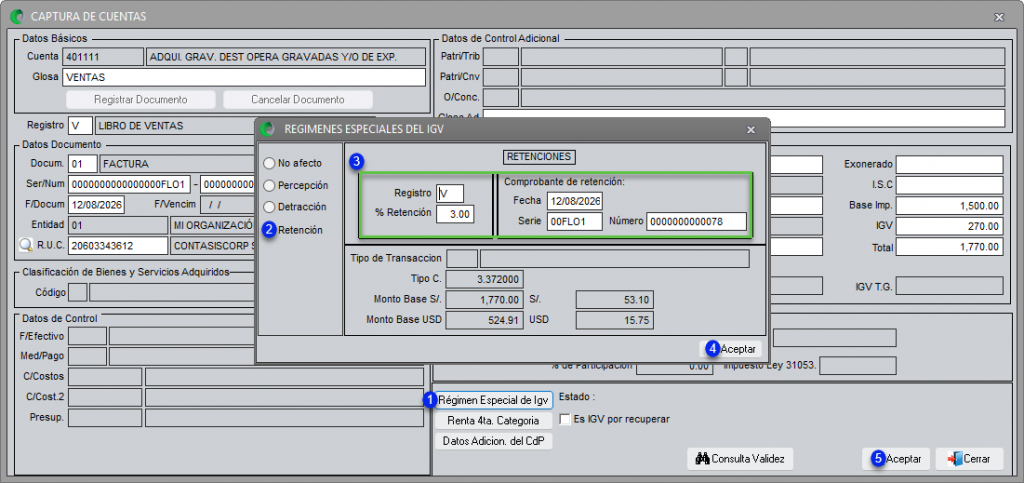The width and height of the screenshot is (1024, 483).
Task: Click the Base Imp. field 1,500.00
Action: (x=950, y=206)
